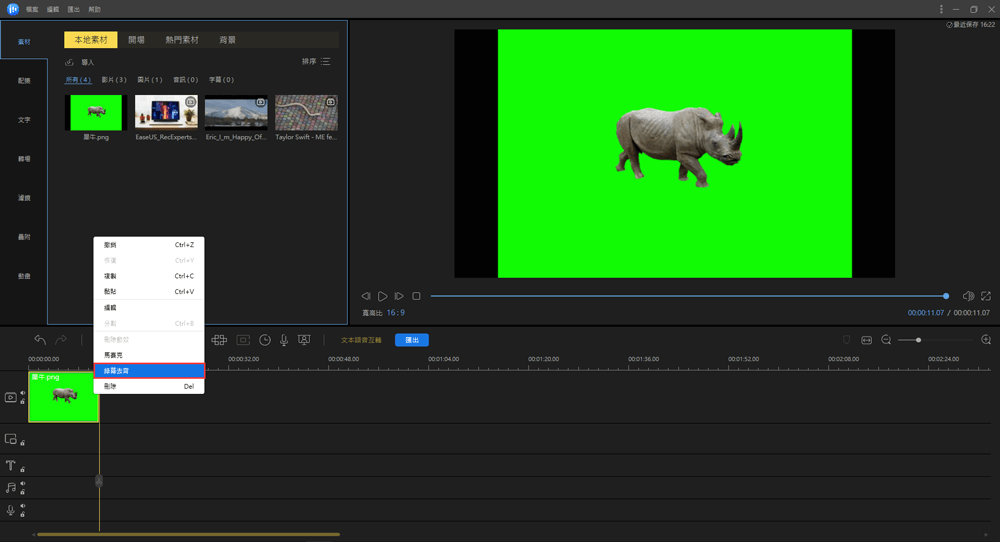The height and width of the screenshot is (542, 1000).
Task: Click the blue 匯出 export button
Action: pos(411,340)
